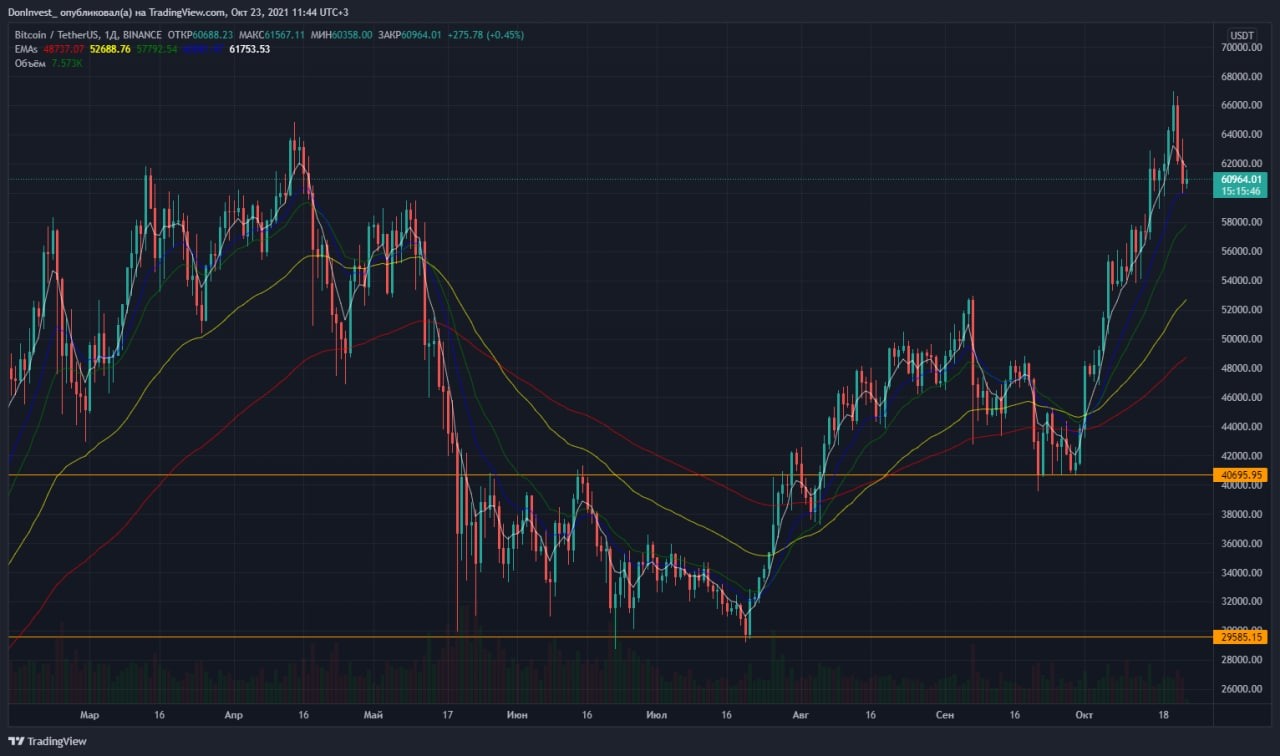Click the 26000.00 price axis label

[x=1241, y=690]
